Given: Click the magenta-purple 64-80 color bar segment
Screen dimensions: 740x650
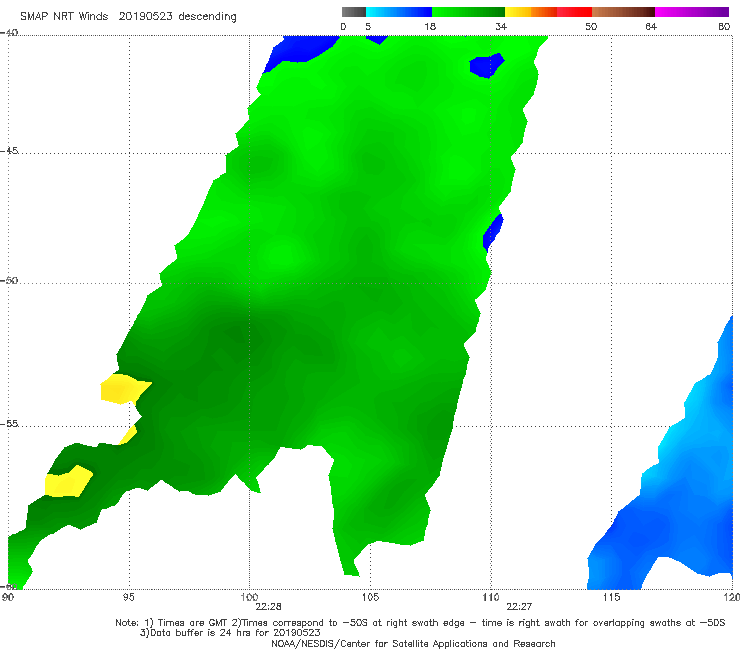Looking at the screenshot, I should 692,12.
